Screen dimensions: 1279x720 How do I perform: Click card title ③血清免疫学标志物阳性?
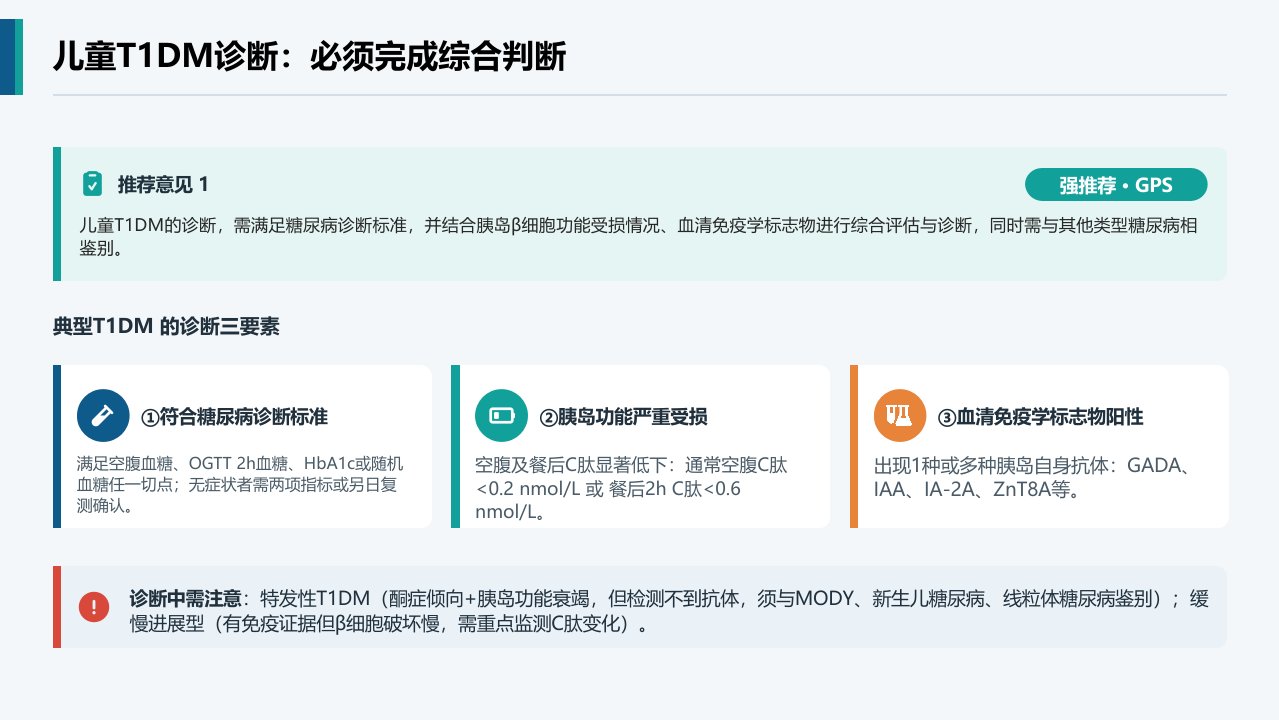click(x=1040, y=416)
